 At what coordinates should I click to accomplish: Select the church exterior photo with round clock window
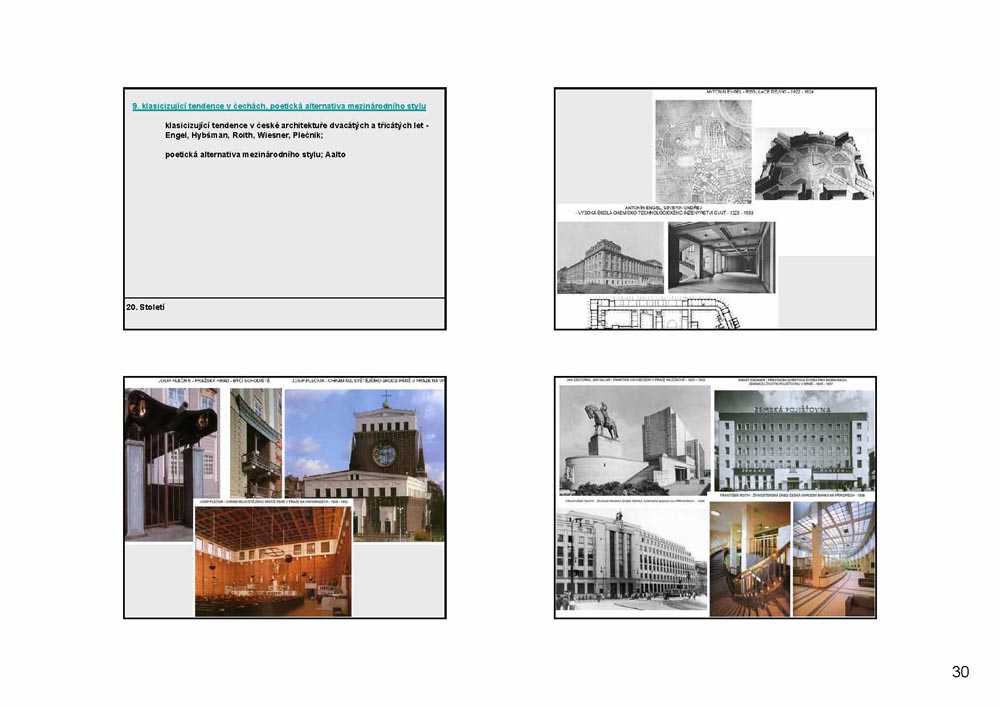364,465
